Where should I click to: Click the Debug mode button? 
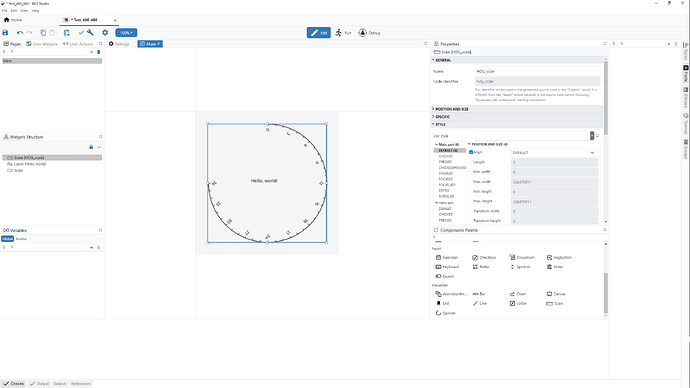tap(369, 33)
